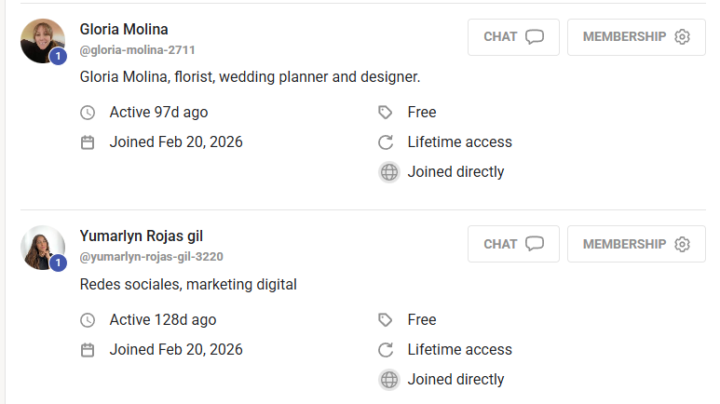720x404 pixels.
Task: Click the @gloria-molina-2711 handle
Action: [137, 50]
